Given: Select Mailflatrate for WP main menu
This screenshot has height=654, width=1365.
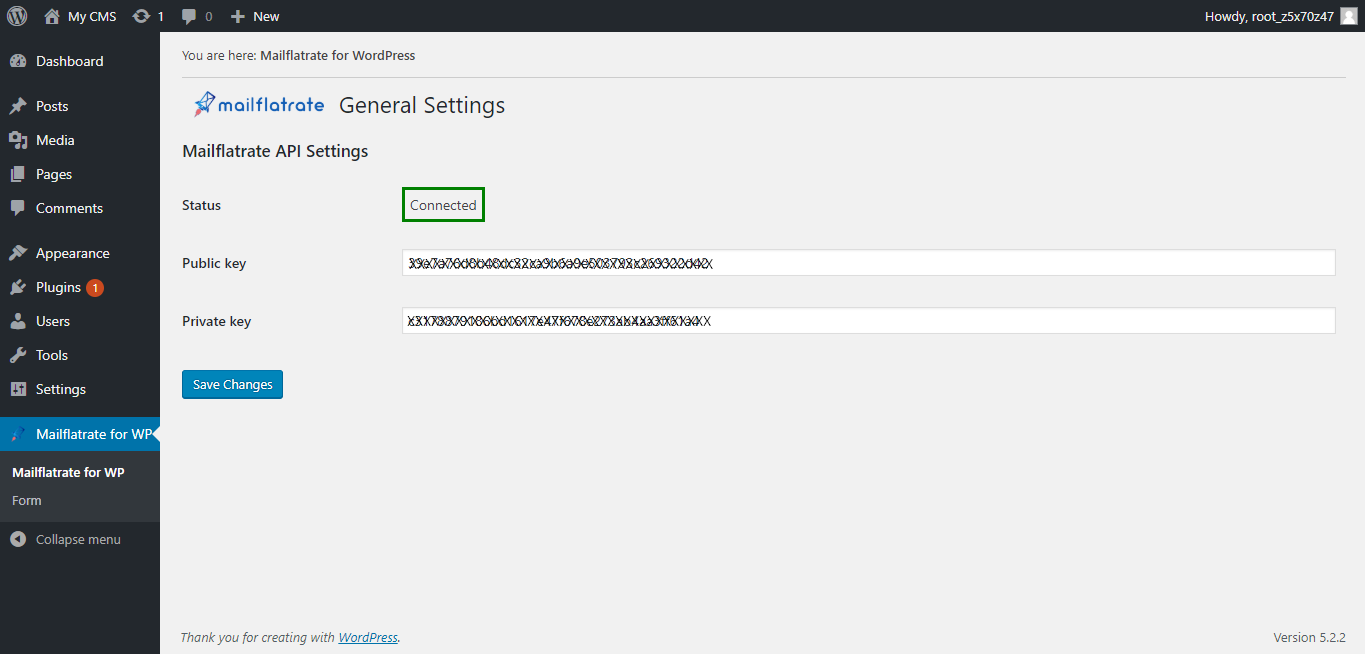Looking at the screenshot, I should tap(80, 434).
